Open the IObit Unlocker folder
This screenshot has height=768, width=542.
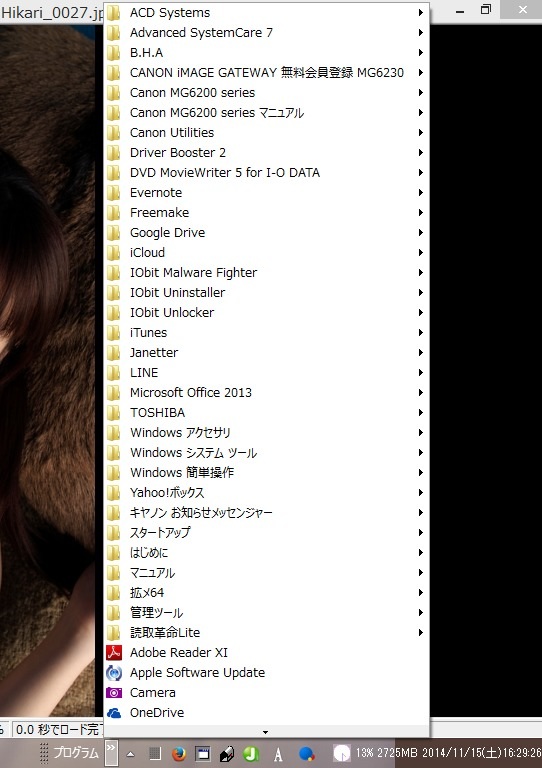(267, 312)
